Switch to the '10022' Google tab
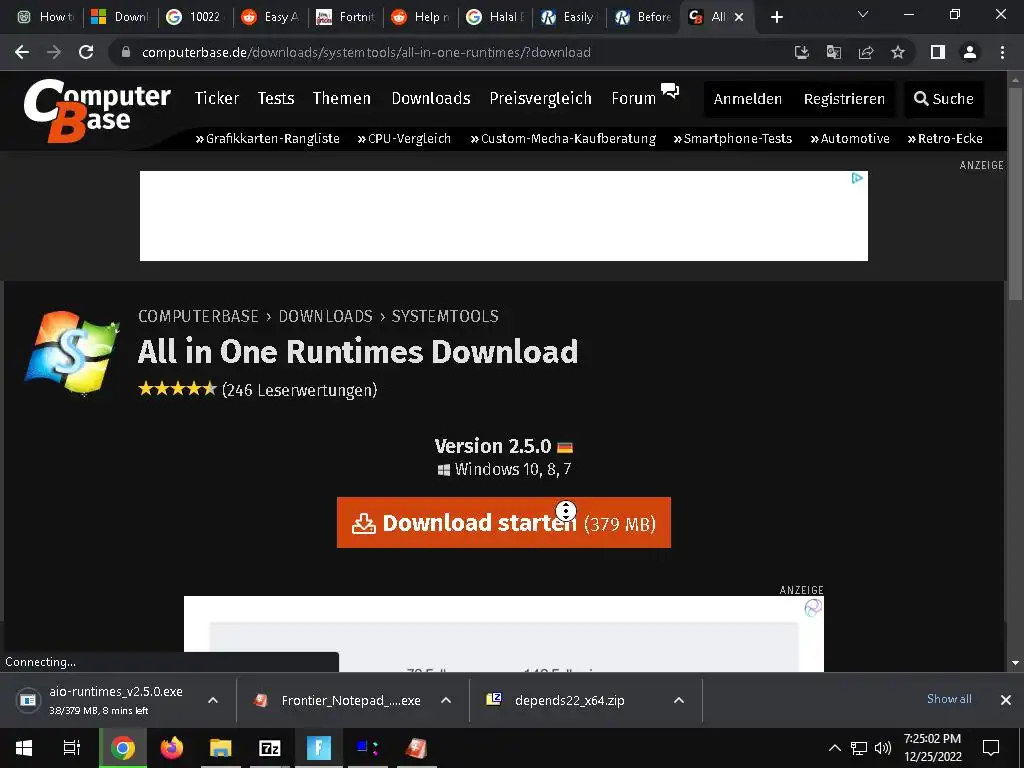Viewport: 1024px width, 768px height. [x=195, y=17]
